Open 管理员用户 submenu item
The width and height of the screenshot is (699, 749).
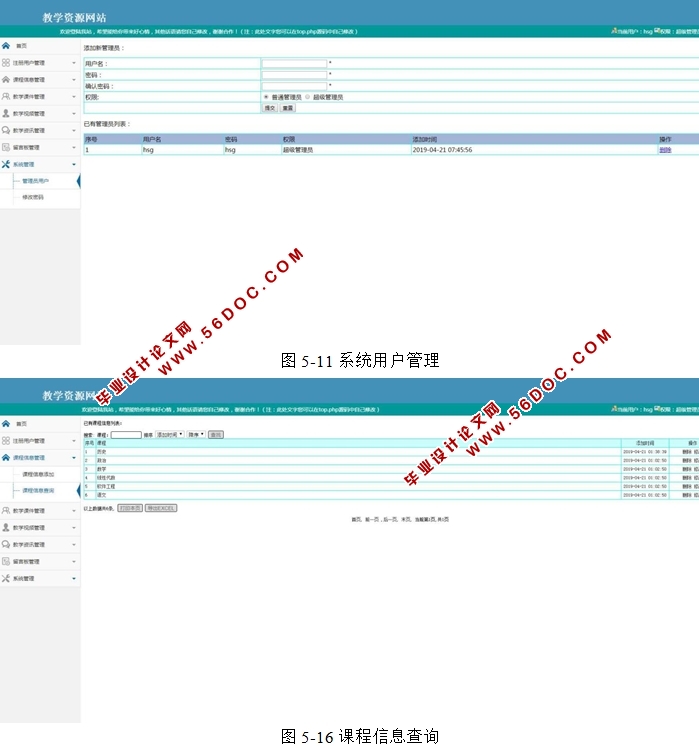(x=35, y=181)
